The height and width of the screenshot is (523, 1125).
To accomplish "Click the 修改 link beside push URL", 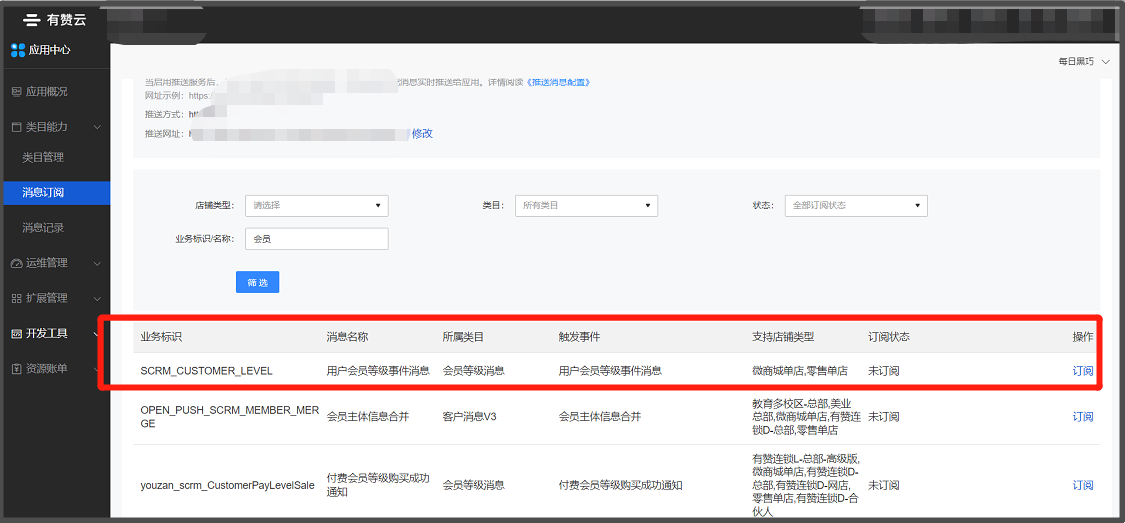I will 422,133.
